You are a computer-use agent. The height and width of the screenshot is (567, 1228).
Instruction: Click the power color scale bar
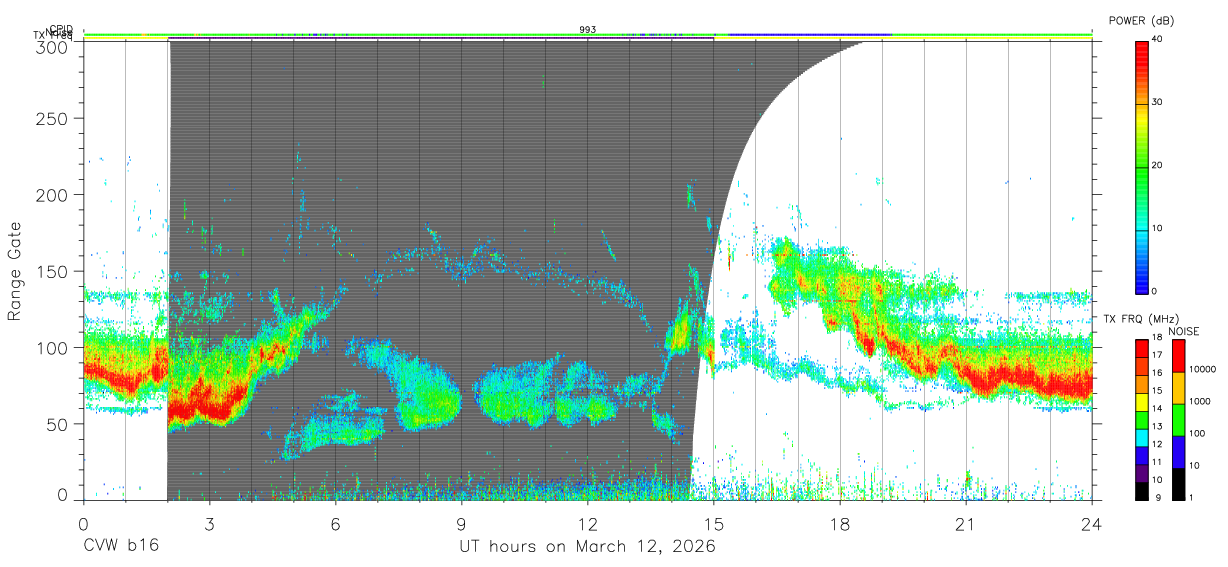[x=1141, y=166]
